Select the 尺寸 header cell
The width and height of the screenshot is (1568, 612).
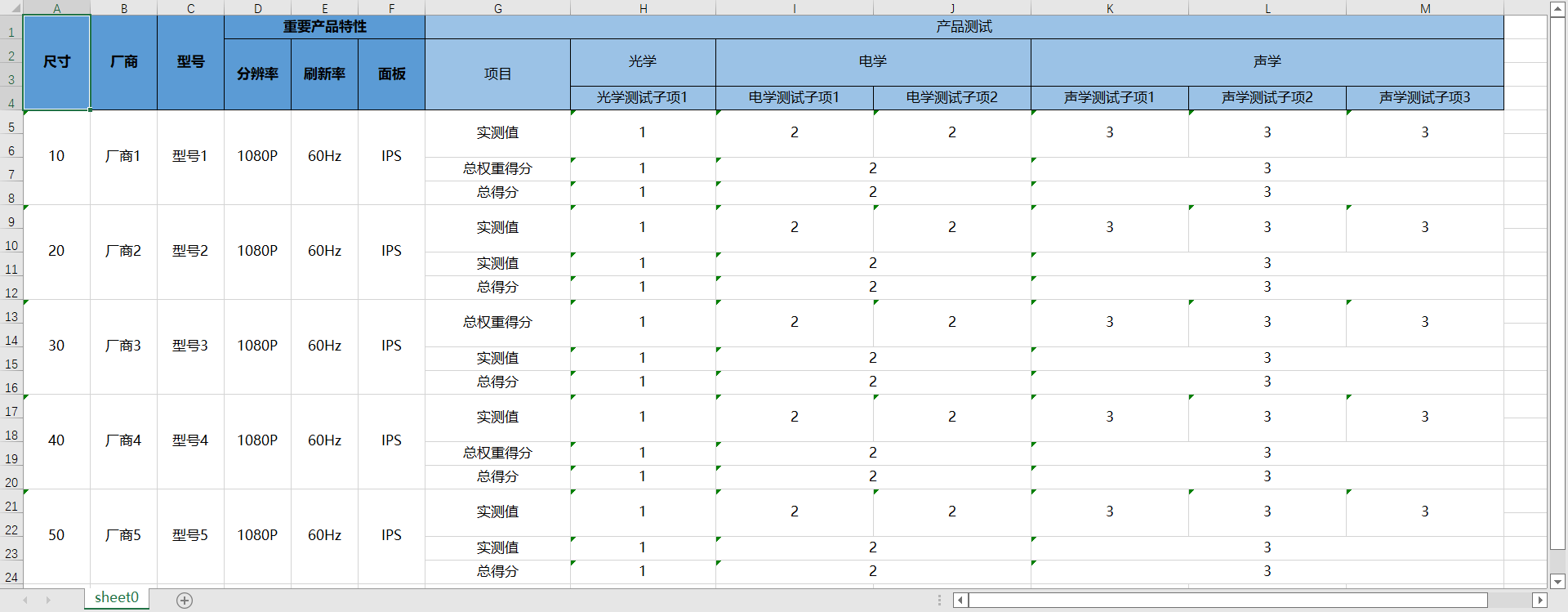click(x=56, y=62)
